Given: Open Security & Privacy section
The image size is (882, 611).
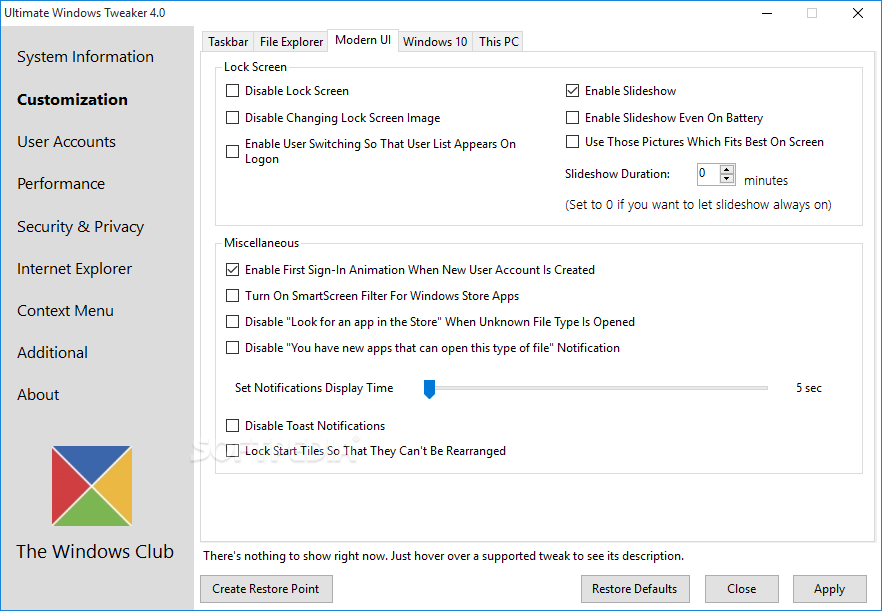Looking at the screenshot, I should [x=80, y=227].
